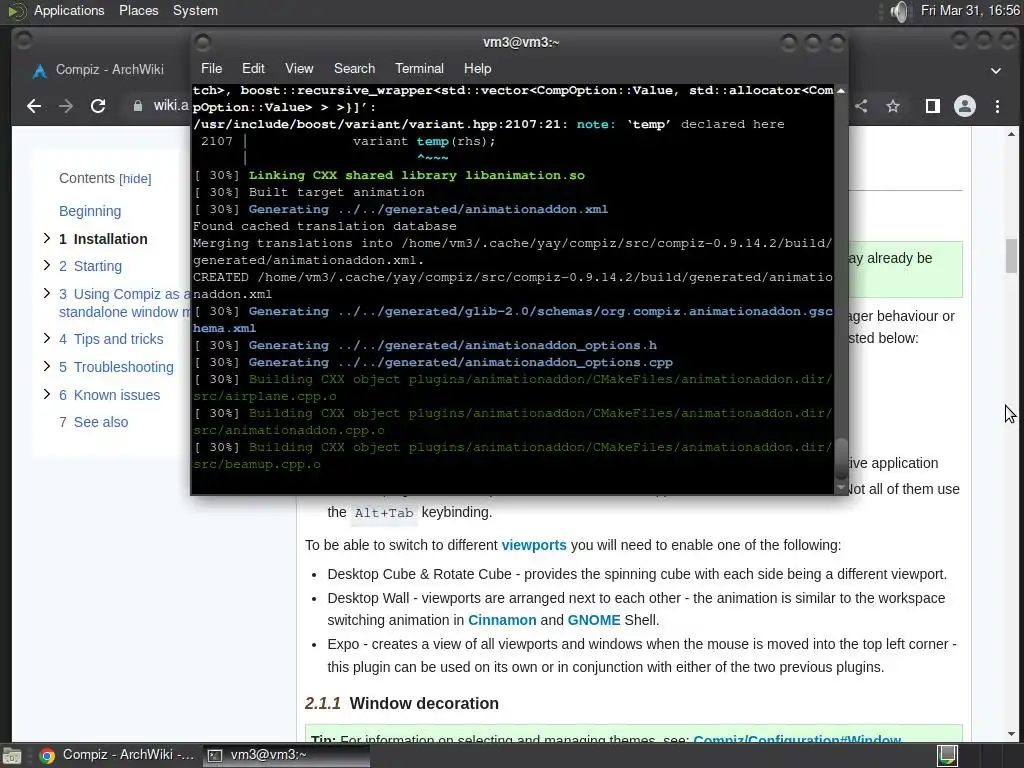
Task: Expand the Known issues chevron
Action: point(46,394)
